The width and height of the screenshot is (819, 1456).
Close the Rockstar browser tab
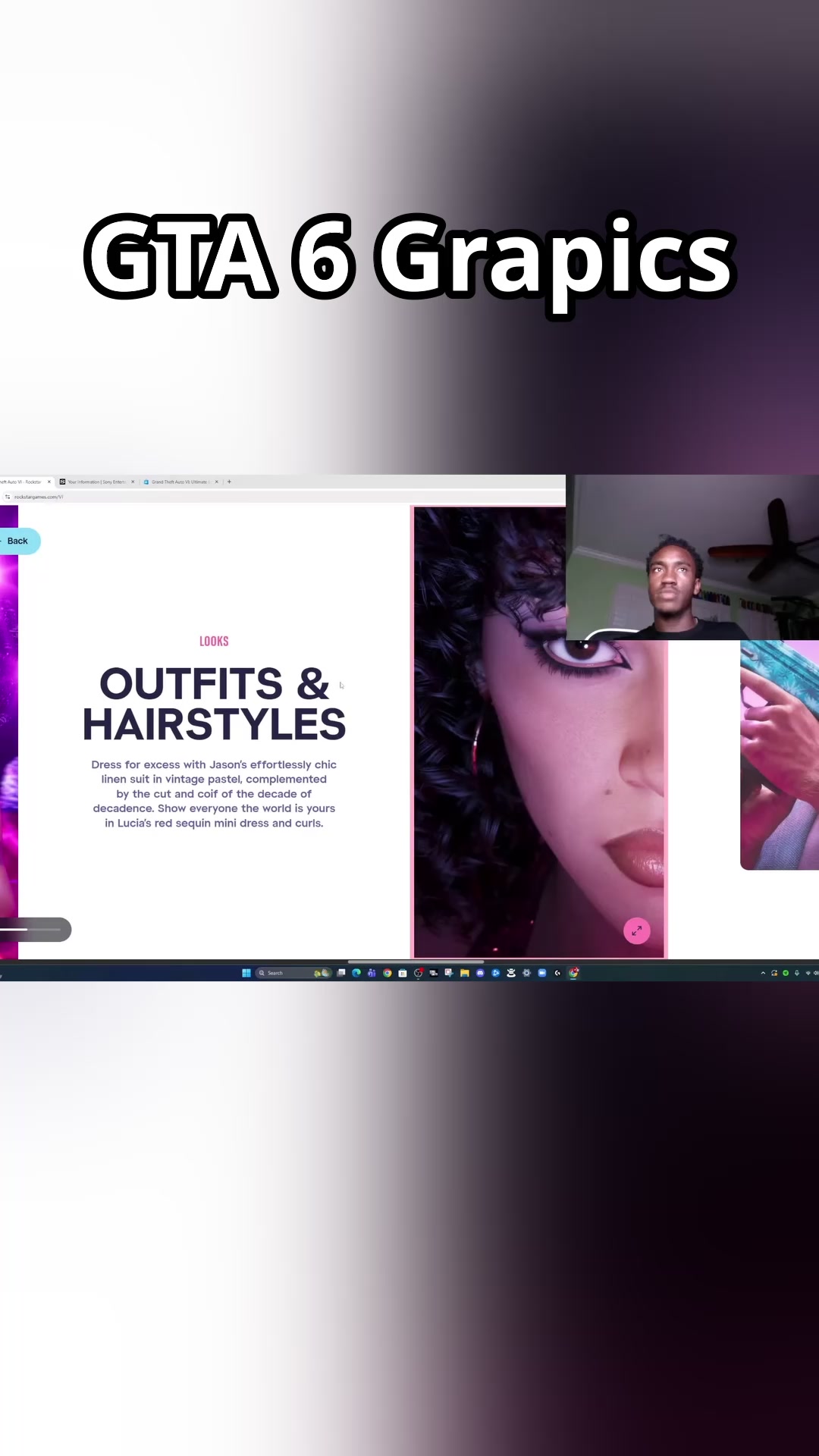pyautogui.click(x=49, y=482)
